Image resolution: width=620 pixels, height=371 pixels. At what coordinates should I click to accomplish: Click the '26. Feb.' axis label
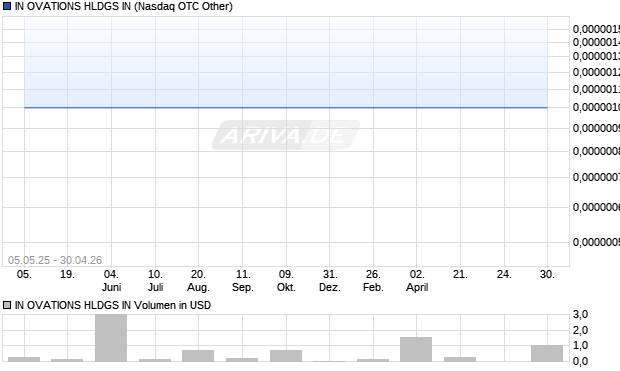[x=373, y=280]
